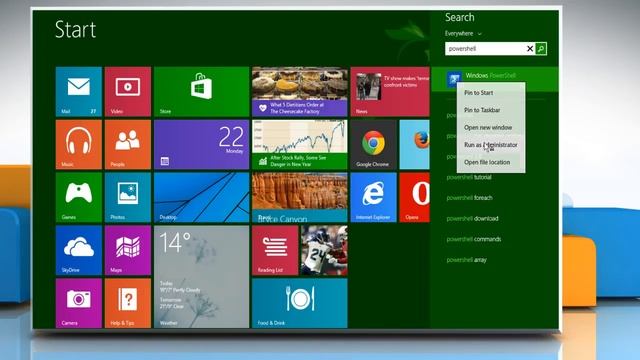The height and width of the screenshot is (360, 640).
Task: Open the Help & Tips tile
Action: pyautogui.click(x=128, y=303)
